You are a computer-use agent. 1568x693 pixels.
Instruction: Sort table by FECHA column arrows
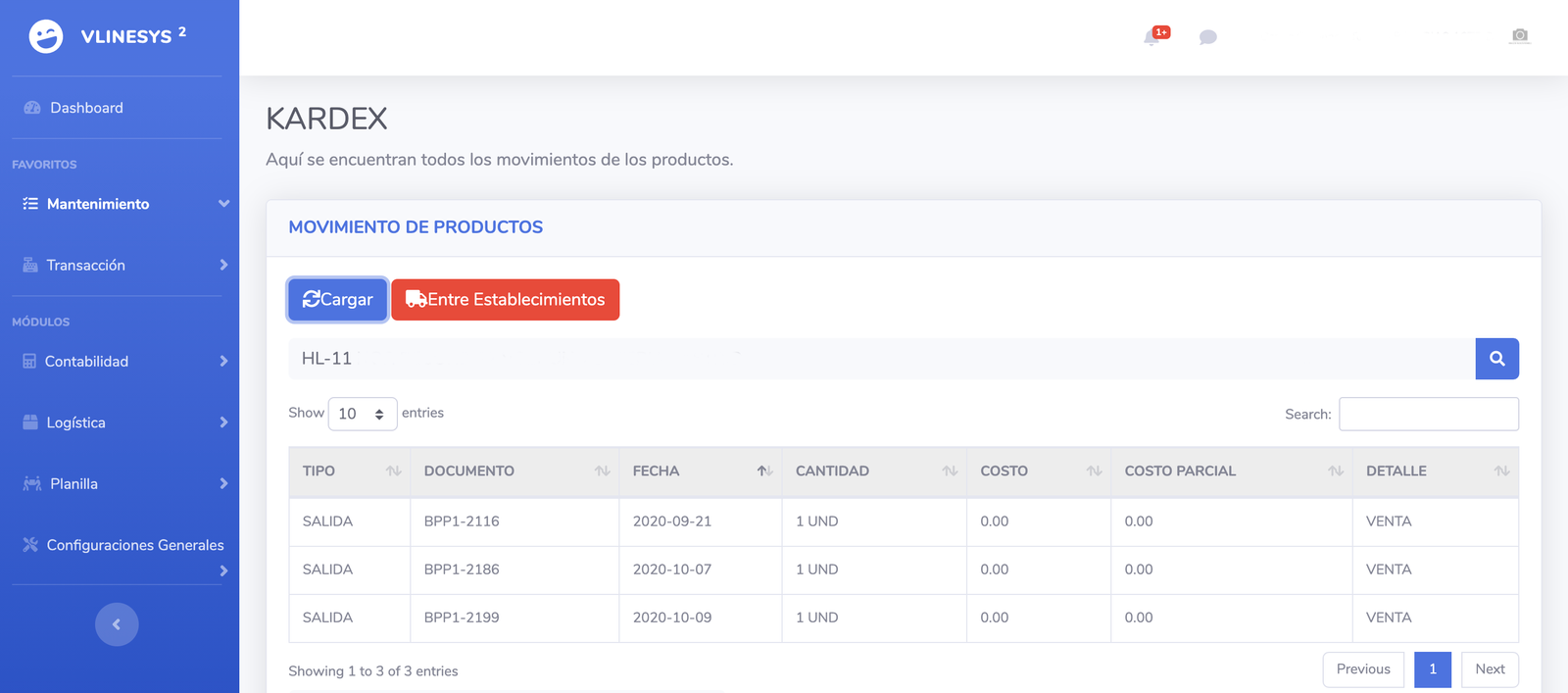coord(764,471)
